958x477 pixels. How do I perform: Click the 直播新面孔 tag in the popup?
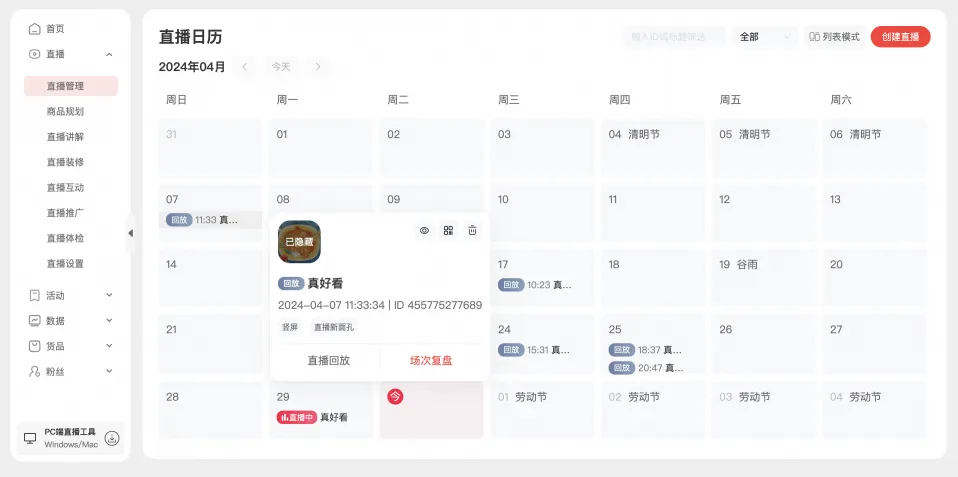[x=334, y=327]
